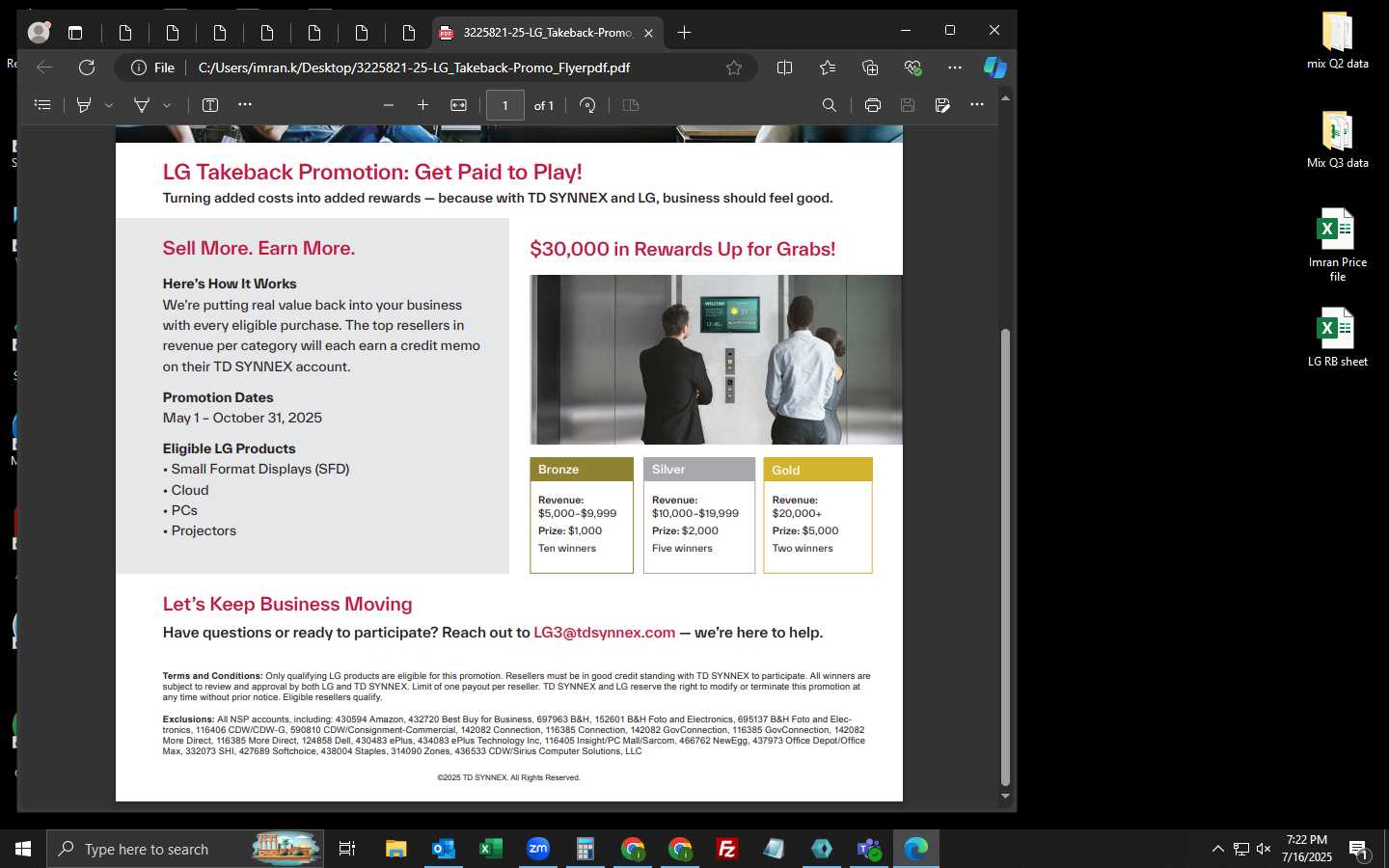Open the Windows Start menu
This screenshot has width=1389, height=868.
click(23, 849)
